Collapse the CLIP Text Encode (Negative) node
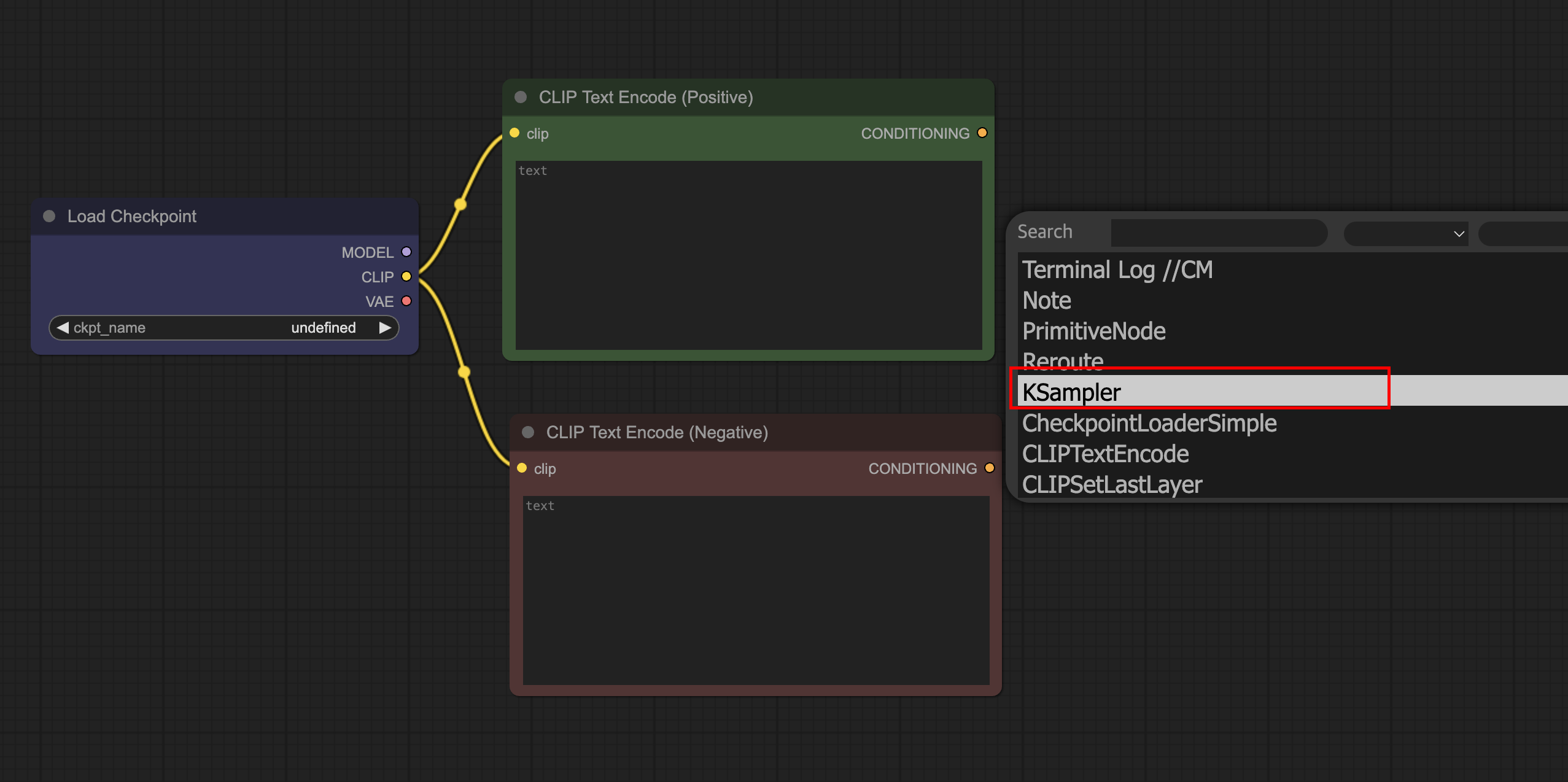 click(x=528, y=432)
